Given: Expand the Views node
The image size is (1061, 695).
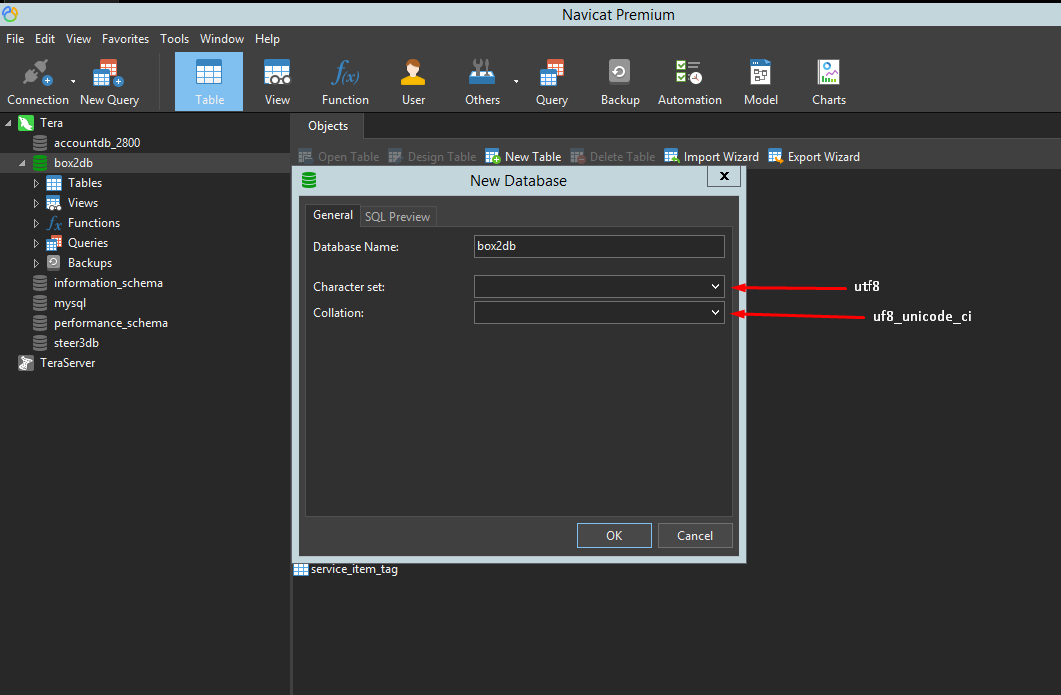Looking at the screenshot, I should point(36,203).
